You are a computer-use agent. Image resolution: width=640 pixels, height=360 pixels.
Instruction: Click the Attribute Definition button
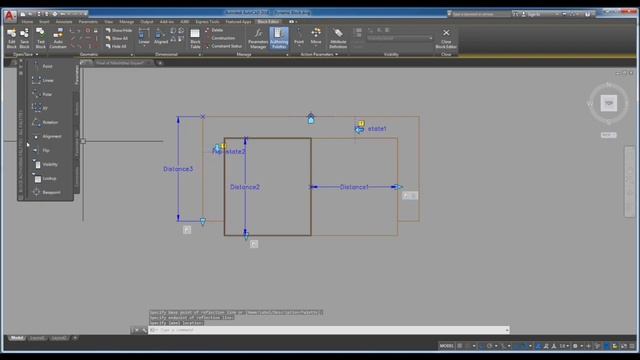click(338, 38)
